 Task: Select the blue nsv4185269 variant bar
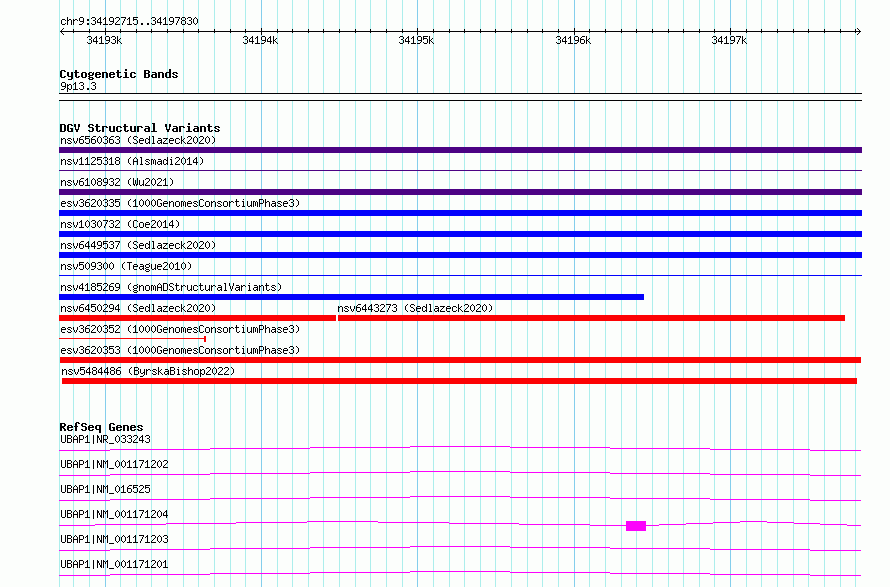(351, 297)
